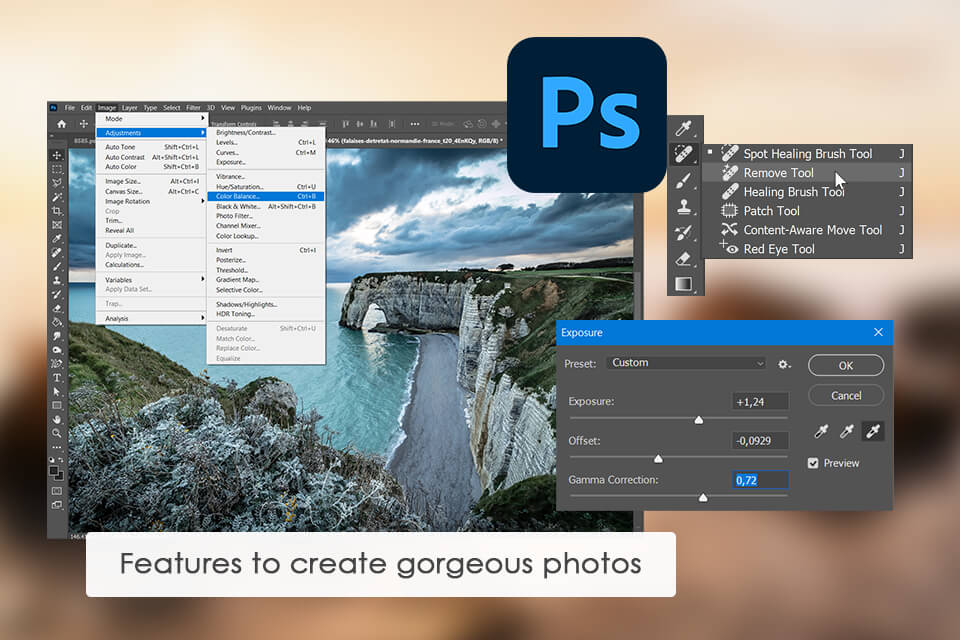
Task: Select the Magic Wand tool
Action: pyautogui.click(x=57, y=196)
